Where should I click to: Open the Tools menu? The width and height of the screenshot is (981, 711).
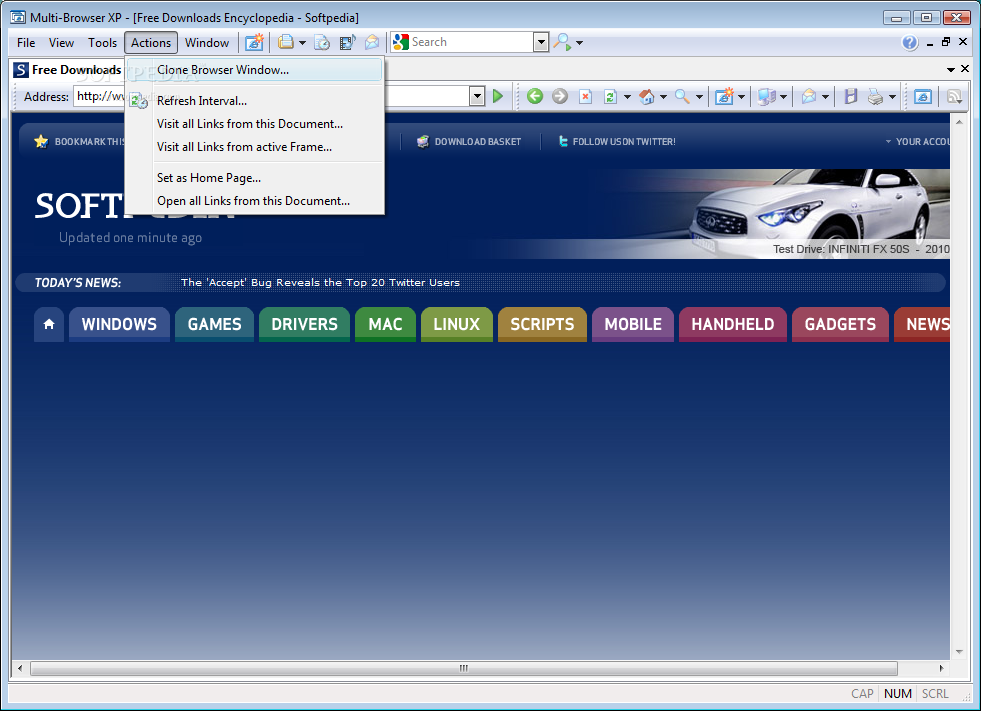pyautogui.click(x=102, y=43)
